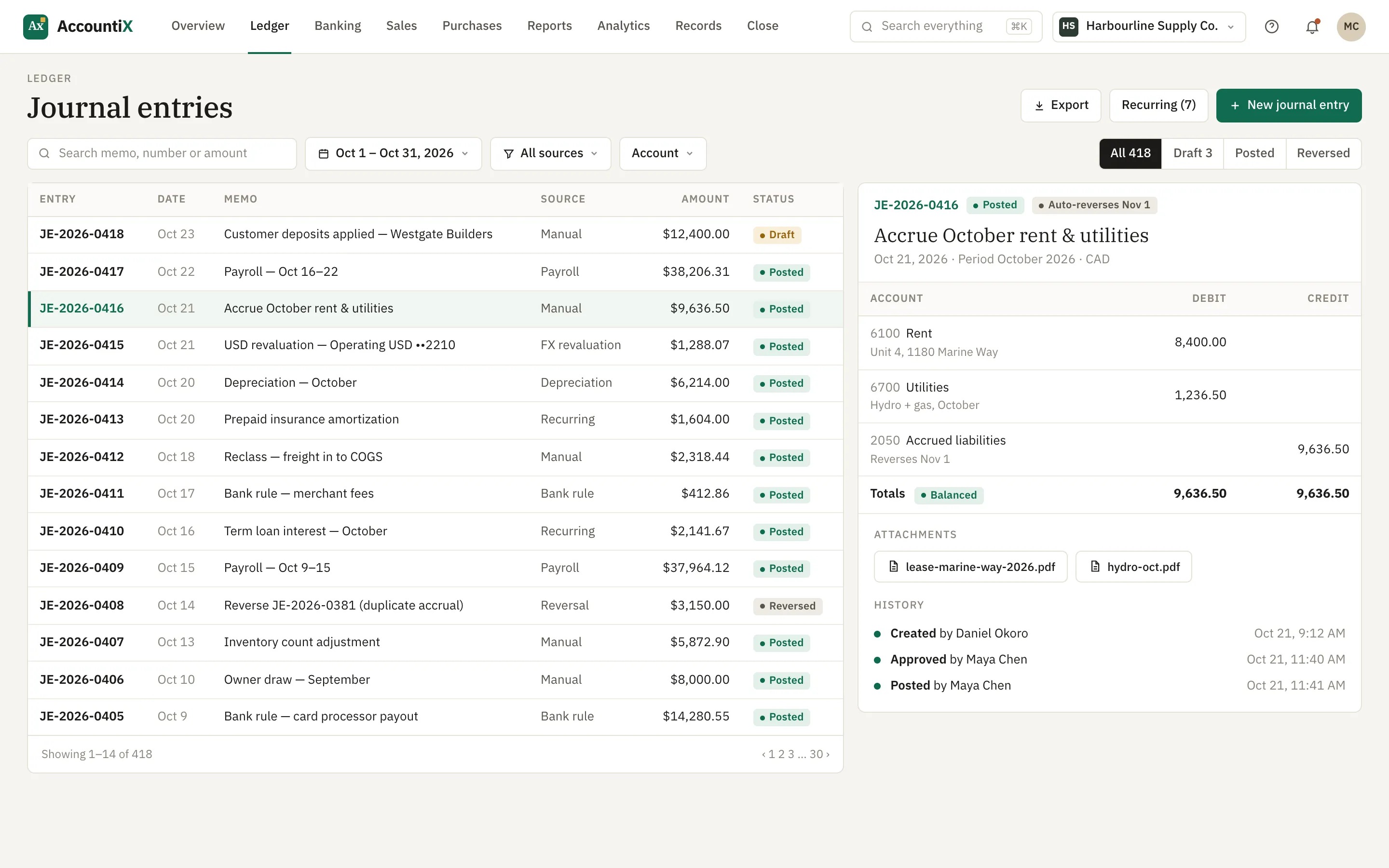Screen dimensions: 1389x868
Task: Select the All 418 filter
Action: point(1130,153)
